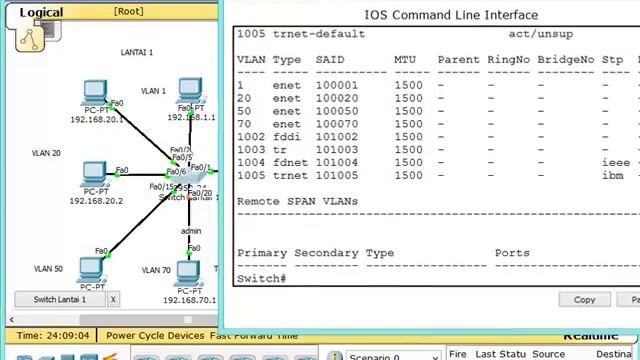Image resolution: width=640 pixels, height=360 pixels.
Task: Click the VLAN 50 label
Action: click(x=48, y=269)
